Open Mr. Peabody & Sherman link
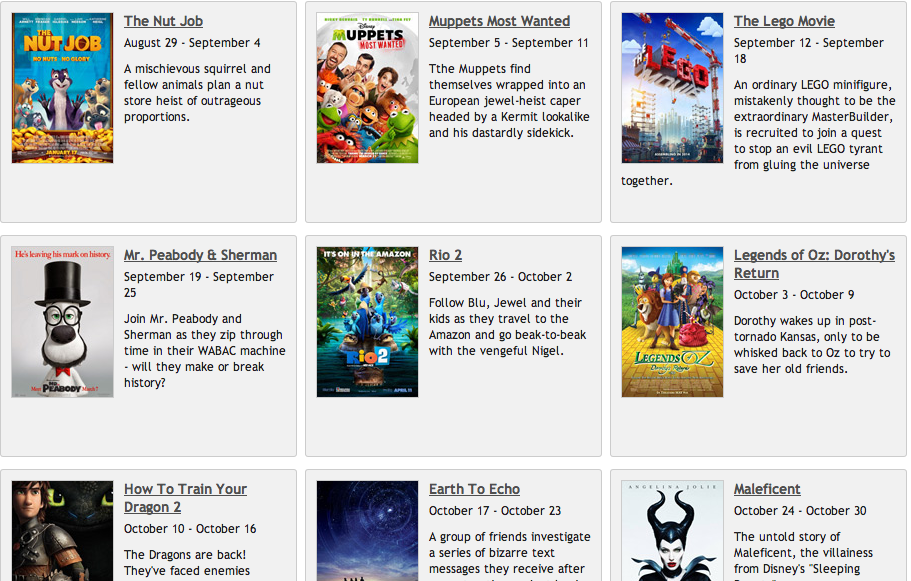The height and width of the screenshot is (581, 911). (x=200, y=255)
